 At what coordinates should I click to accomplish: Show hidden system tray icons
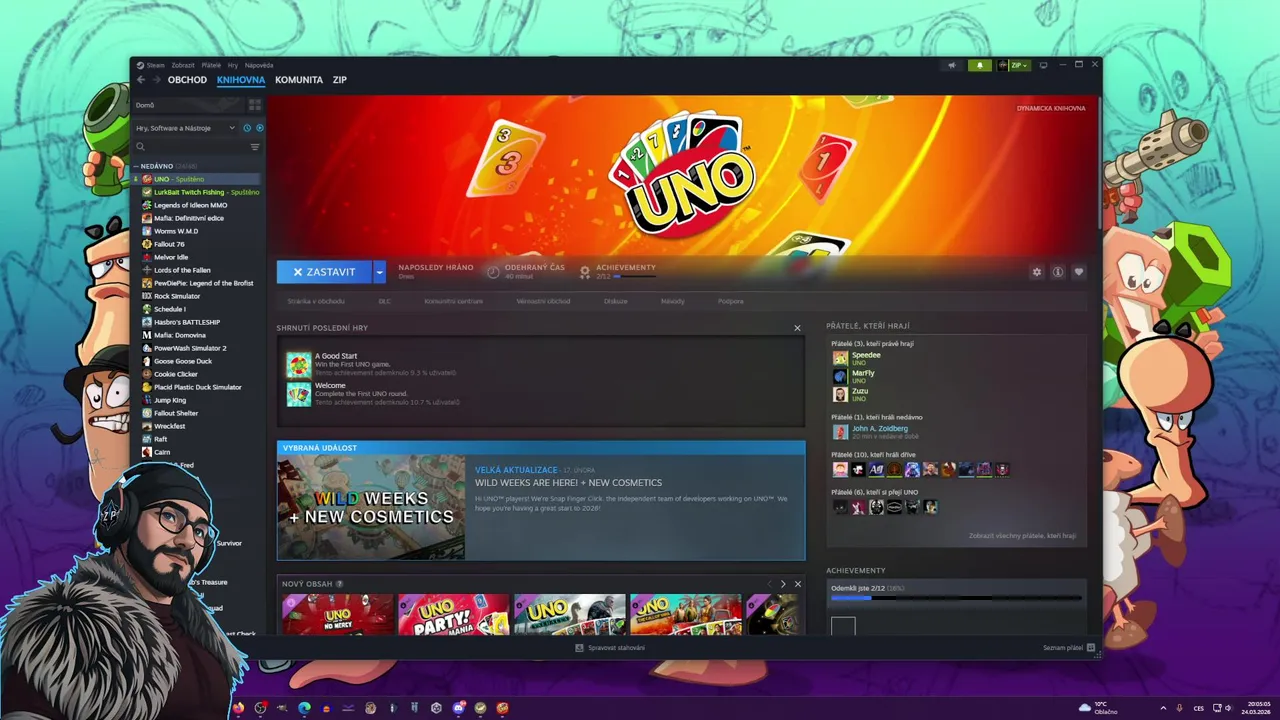1164,708
